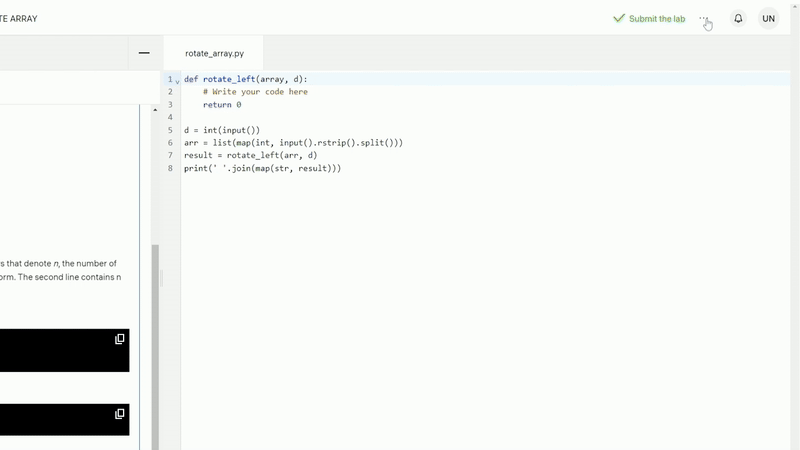
Task: Open the three-dots more options menu
Action: [704, 19]
